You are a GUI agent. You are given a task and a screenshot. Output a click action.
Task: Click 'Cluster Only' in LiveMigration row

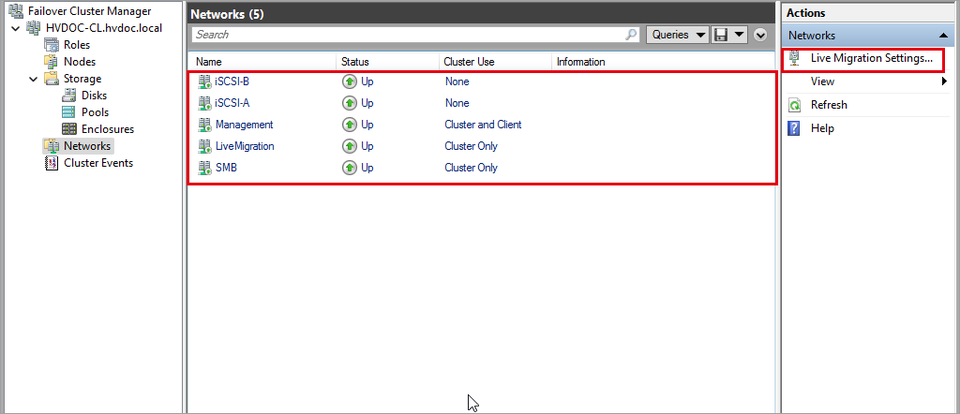click(471, 146)
